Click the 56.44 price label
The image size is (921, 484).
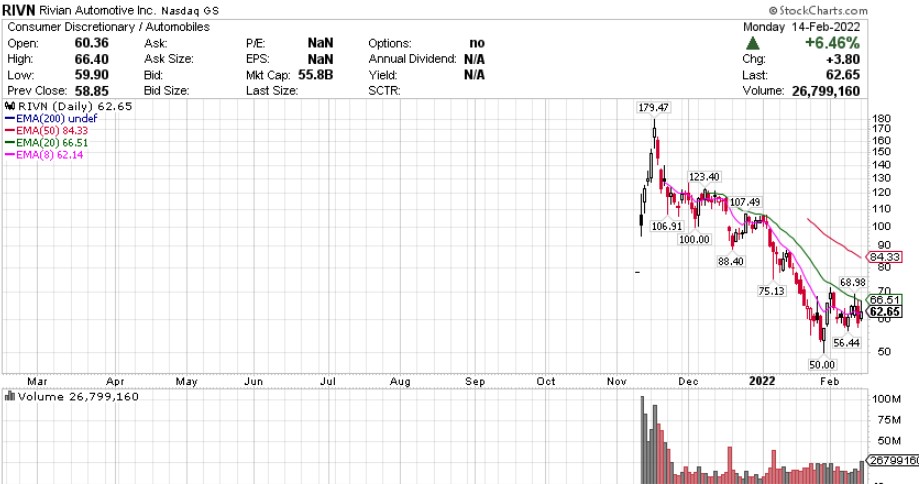[x=846, y=342]
